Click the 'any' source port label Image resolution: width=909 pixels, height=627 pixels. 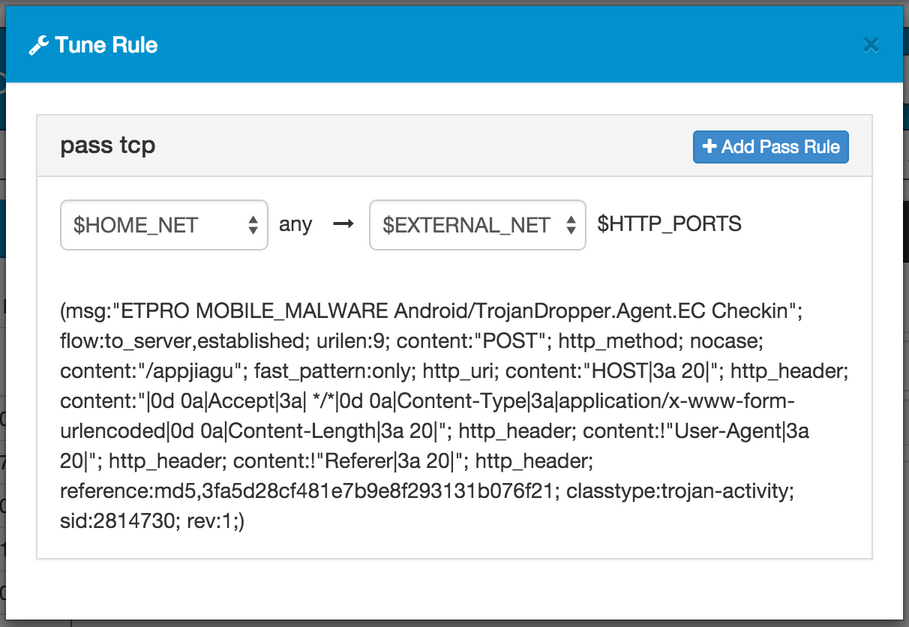pos(296,224)
